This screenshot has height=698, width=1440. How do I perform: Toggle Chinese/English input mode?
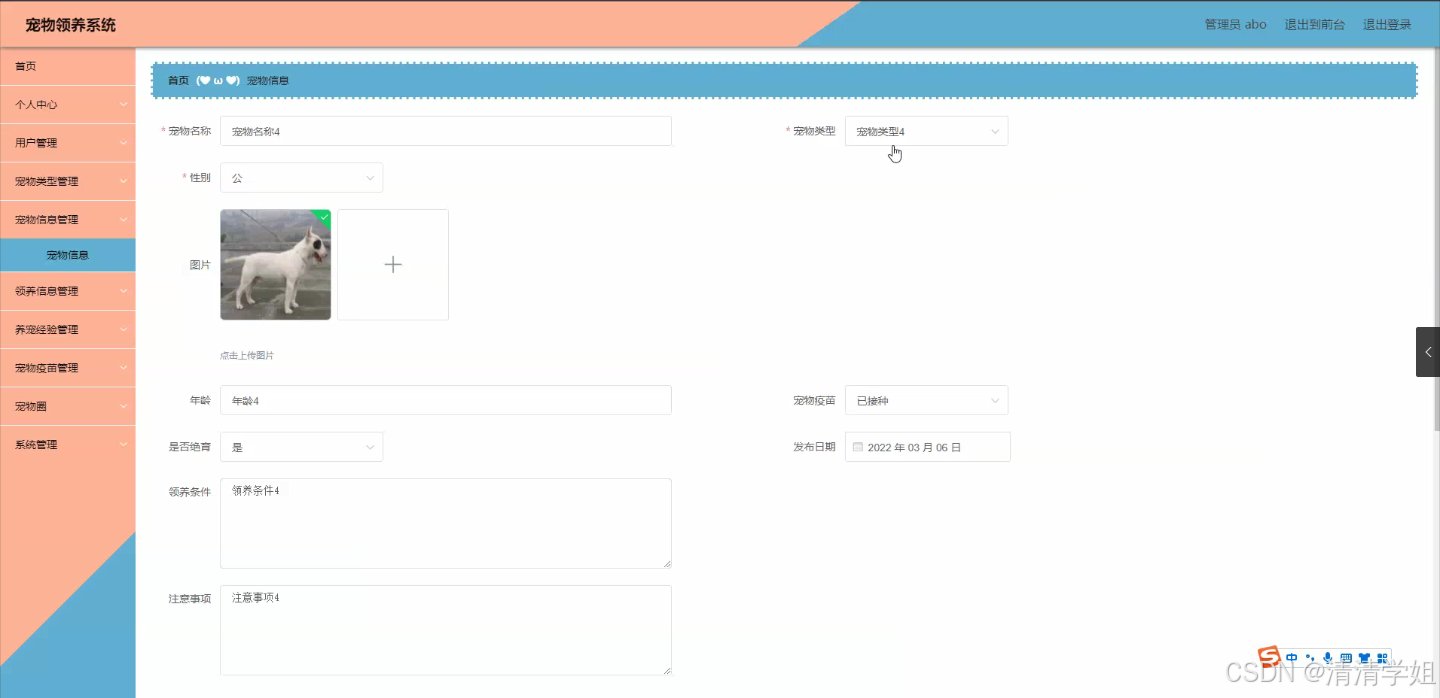click(x=1291, y=657)
